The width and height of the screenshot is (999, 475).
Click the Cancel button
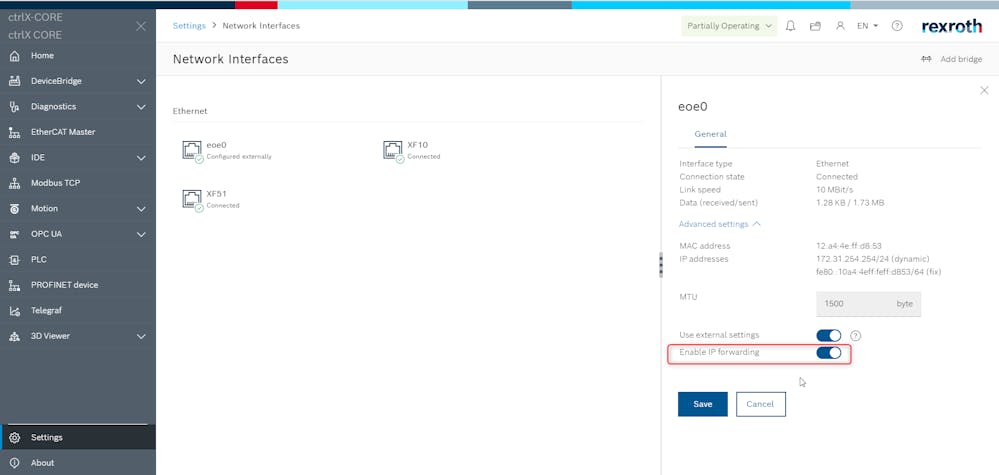tap(760, 404)
